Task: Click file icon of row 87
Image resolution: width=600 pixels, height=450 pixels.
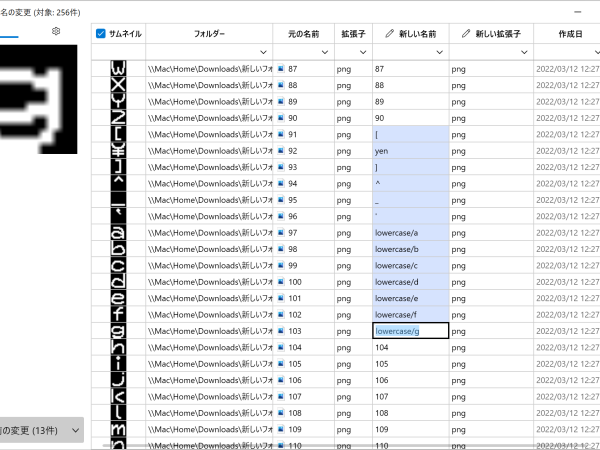Action: click(x=280, y=68)
